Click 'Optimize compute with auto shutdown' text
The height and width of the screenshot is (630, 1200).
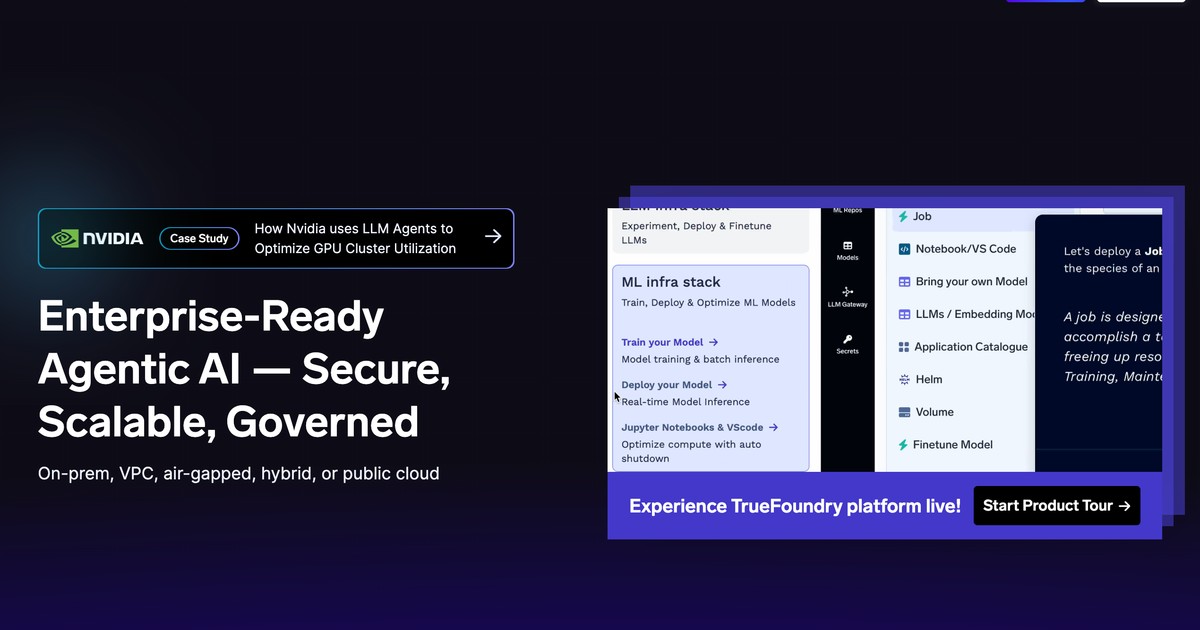[693, 451]
